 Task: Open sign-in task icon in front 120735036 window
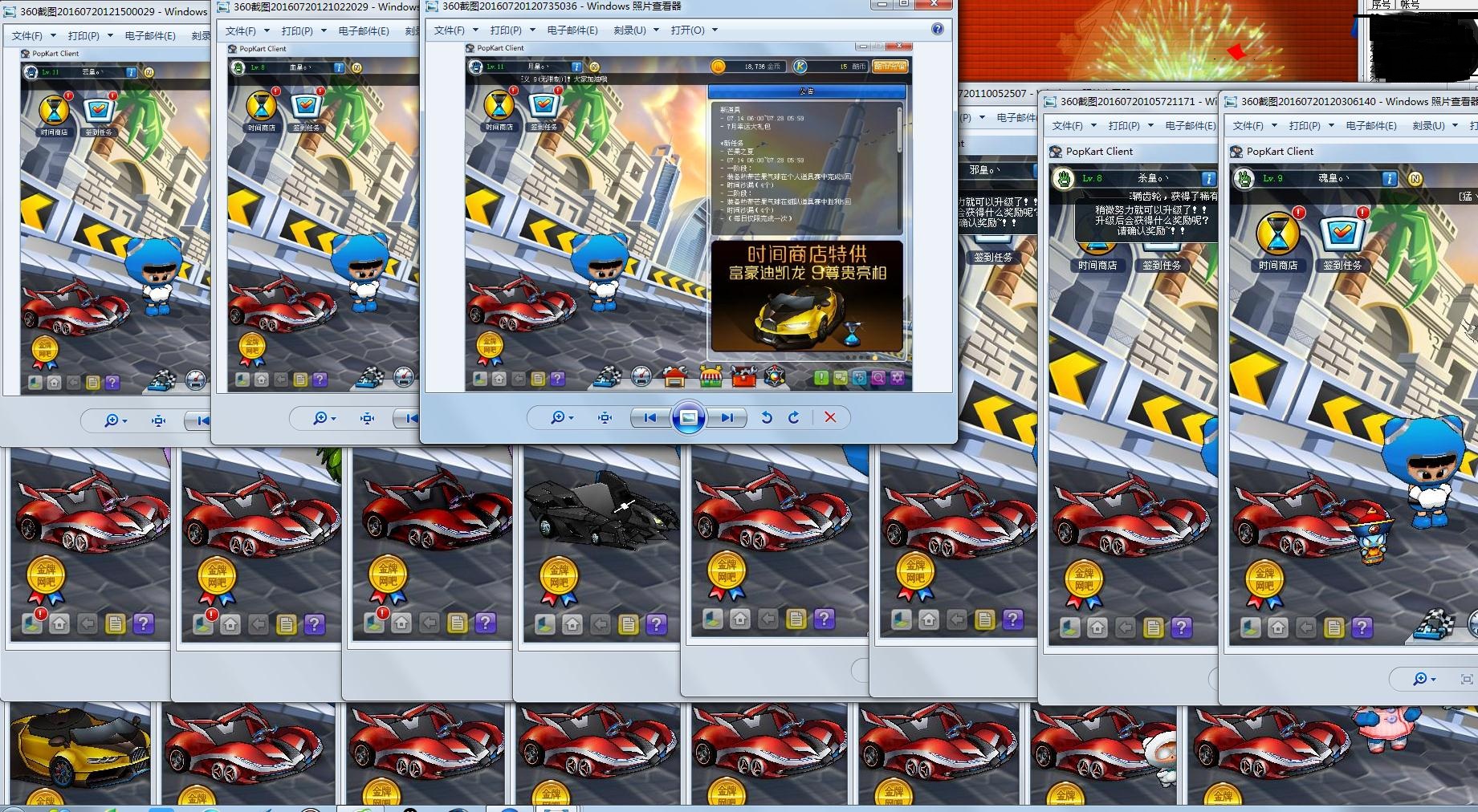pyautogui.click(x=543, y=105)
